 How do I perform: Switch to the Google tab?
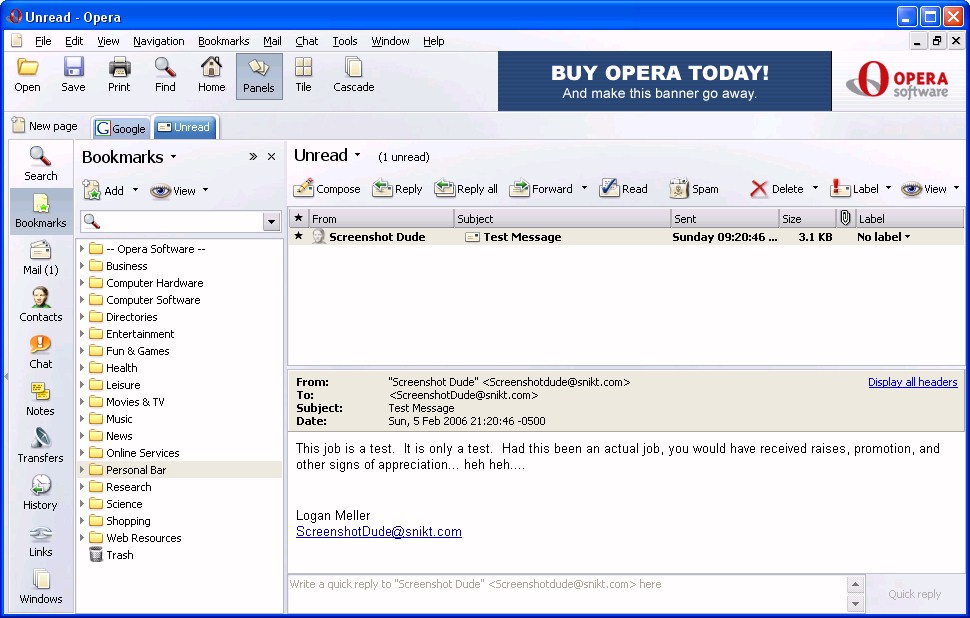pyautogui.click(x=121, y=128)
